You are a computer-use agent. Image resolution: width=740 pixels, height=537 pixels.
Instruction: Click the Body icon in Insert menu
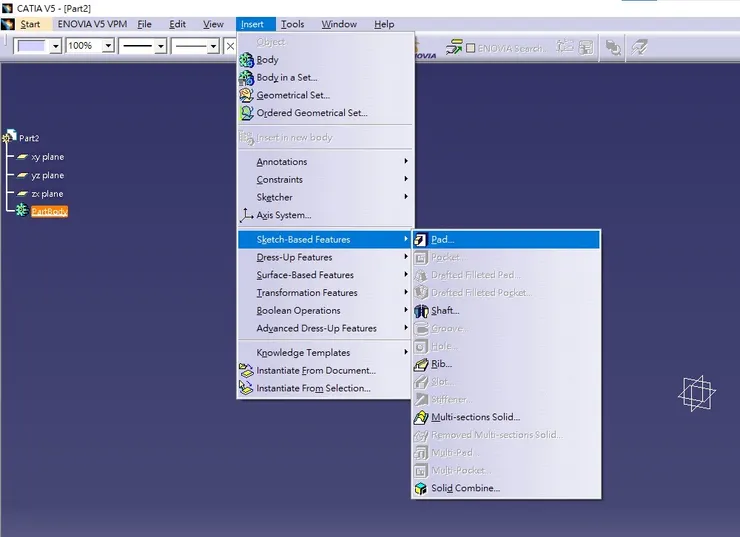[x=246, y=60]
